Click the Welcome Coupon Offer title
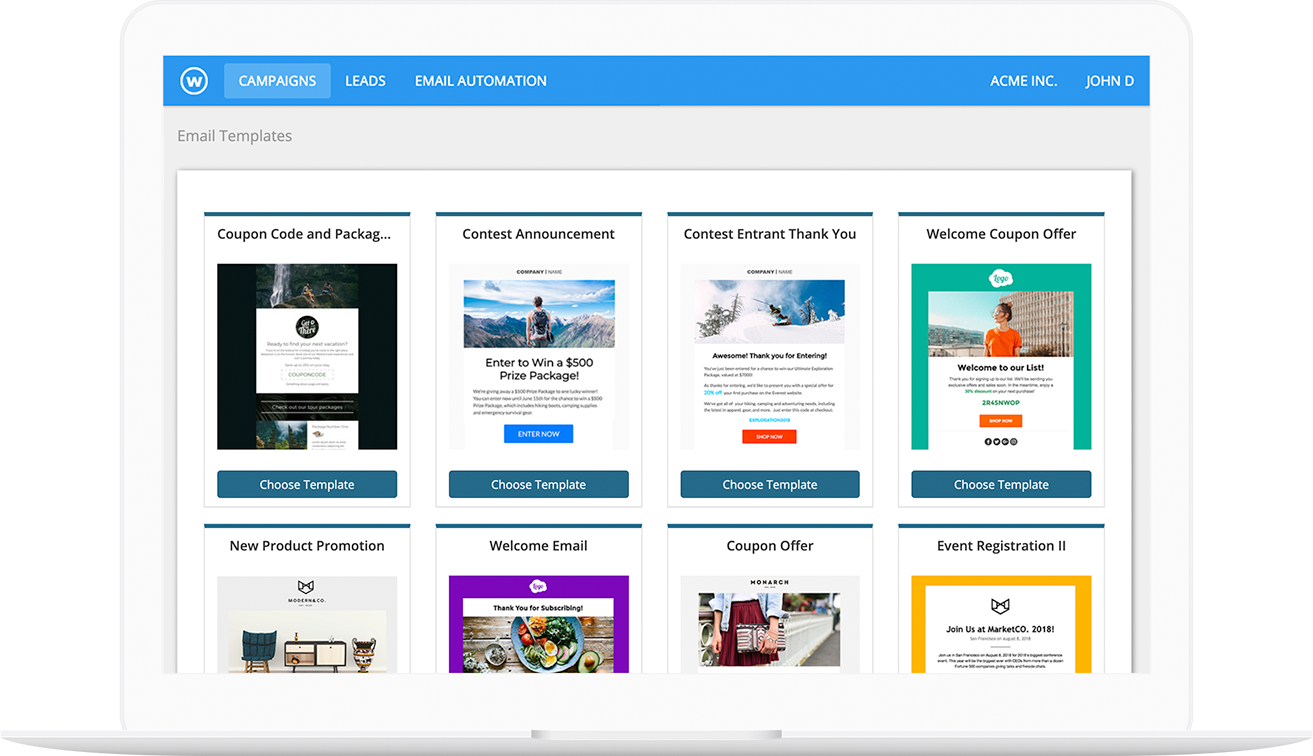The height and width of the screenshot is (756, 1313). pos(1001,234)
